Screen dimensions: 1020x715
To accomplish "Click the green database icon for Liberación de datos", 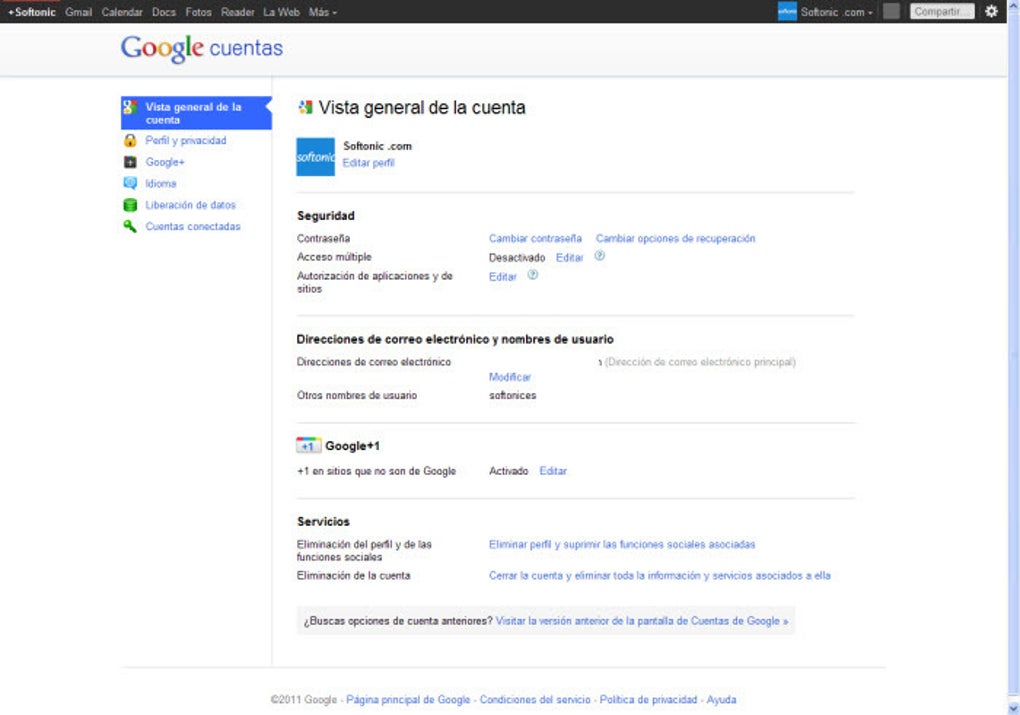I will [x=130, y=205].
